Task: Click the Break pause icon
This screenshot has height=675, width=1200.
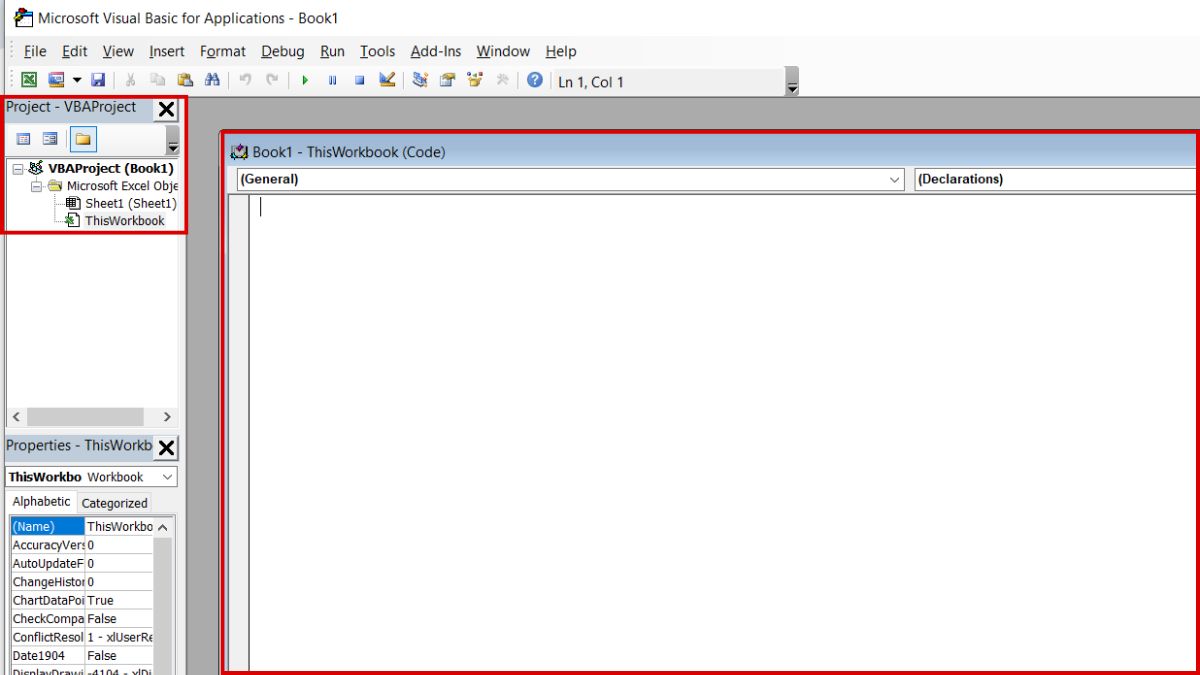Action: (332, 81)
